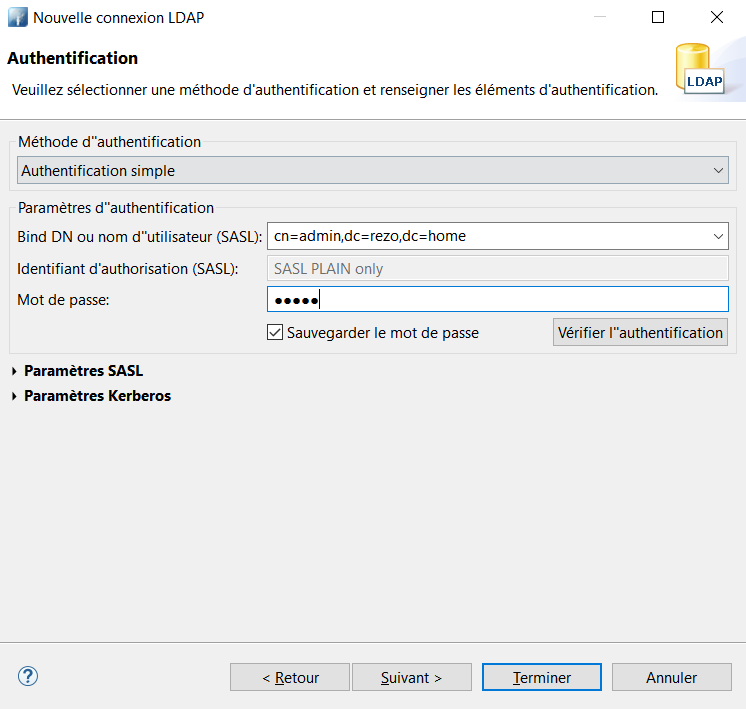Close the Nouvelle connexion LDAP window
Screen dimensions: 746x709
[x=717, y=18]
